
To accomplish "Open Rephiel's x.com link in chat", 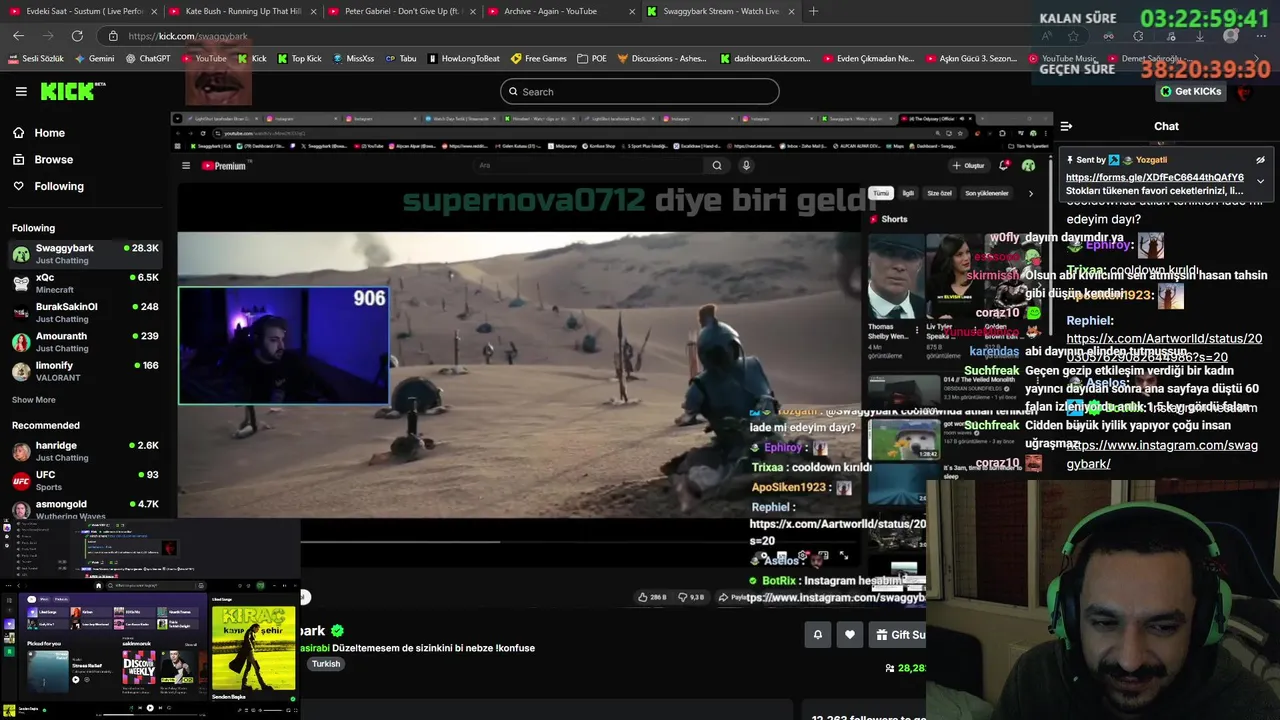I will point(1164,347).
